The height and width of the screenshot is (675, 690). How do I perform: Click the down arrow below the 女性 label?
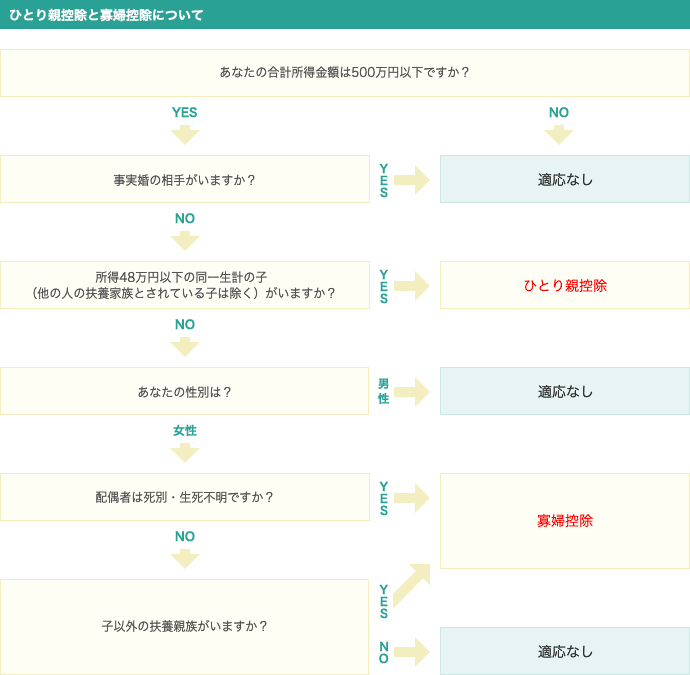pyautogui.click(x=185, y=453)
